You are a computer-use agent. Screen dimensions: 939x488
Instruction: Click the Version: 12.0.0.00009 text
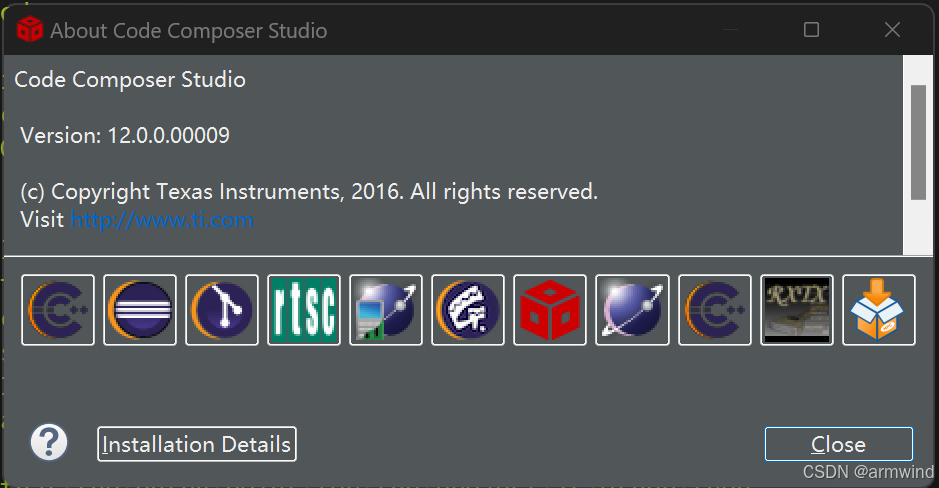point(125,135)
